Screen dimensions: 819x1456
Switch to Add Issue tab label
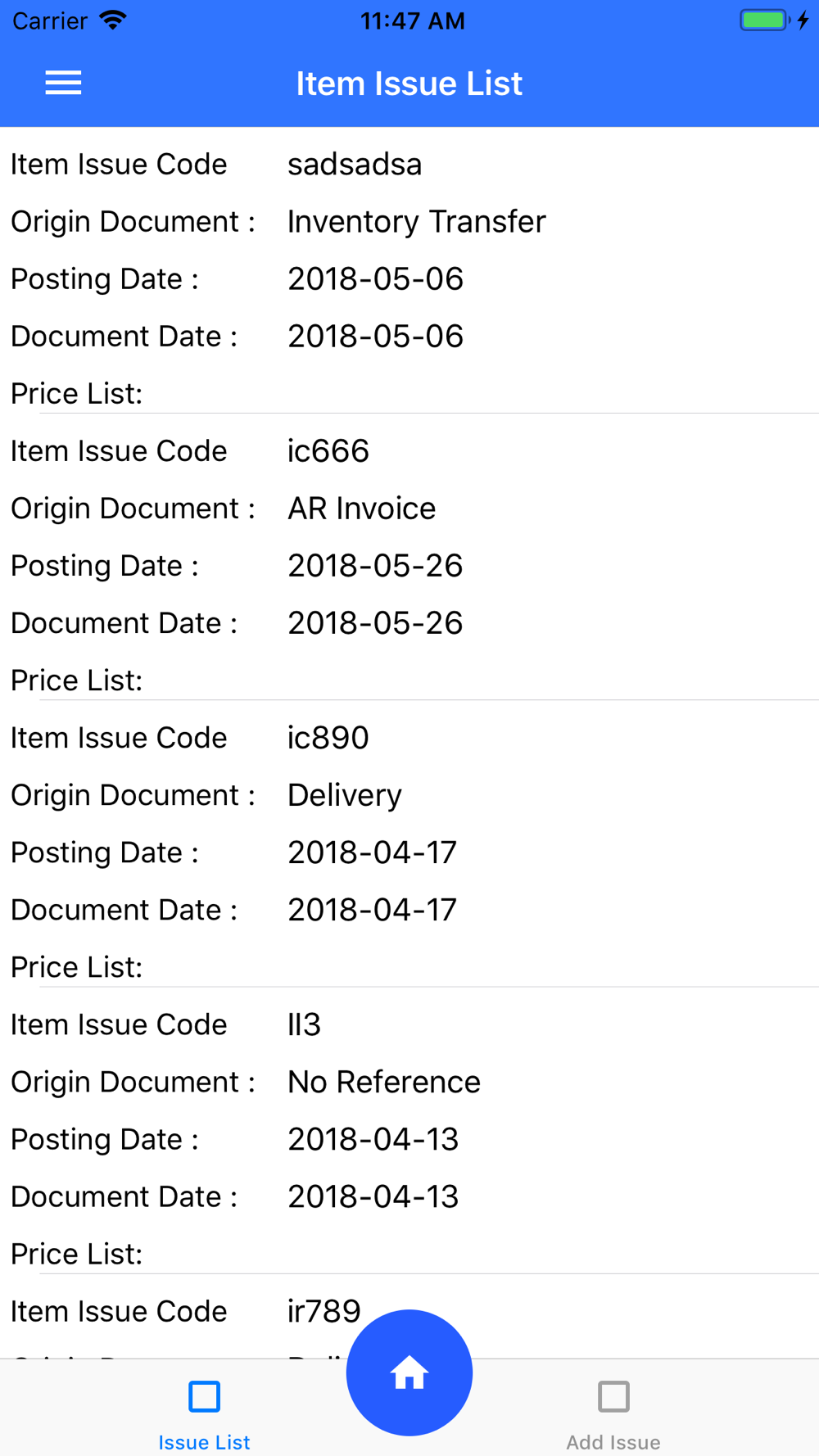click(x=613, y=1442)
